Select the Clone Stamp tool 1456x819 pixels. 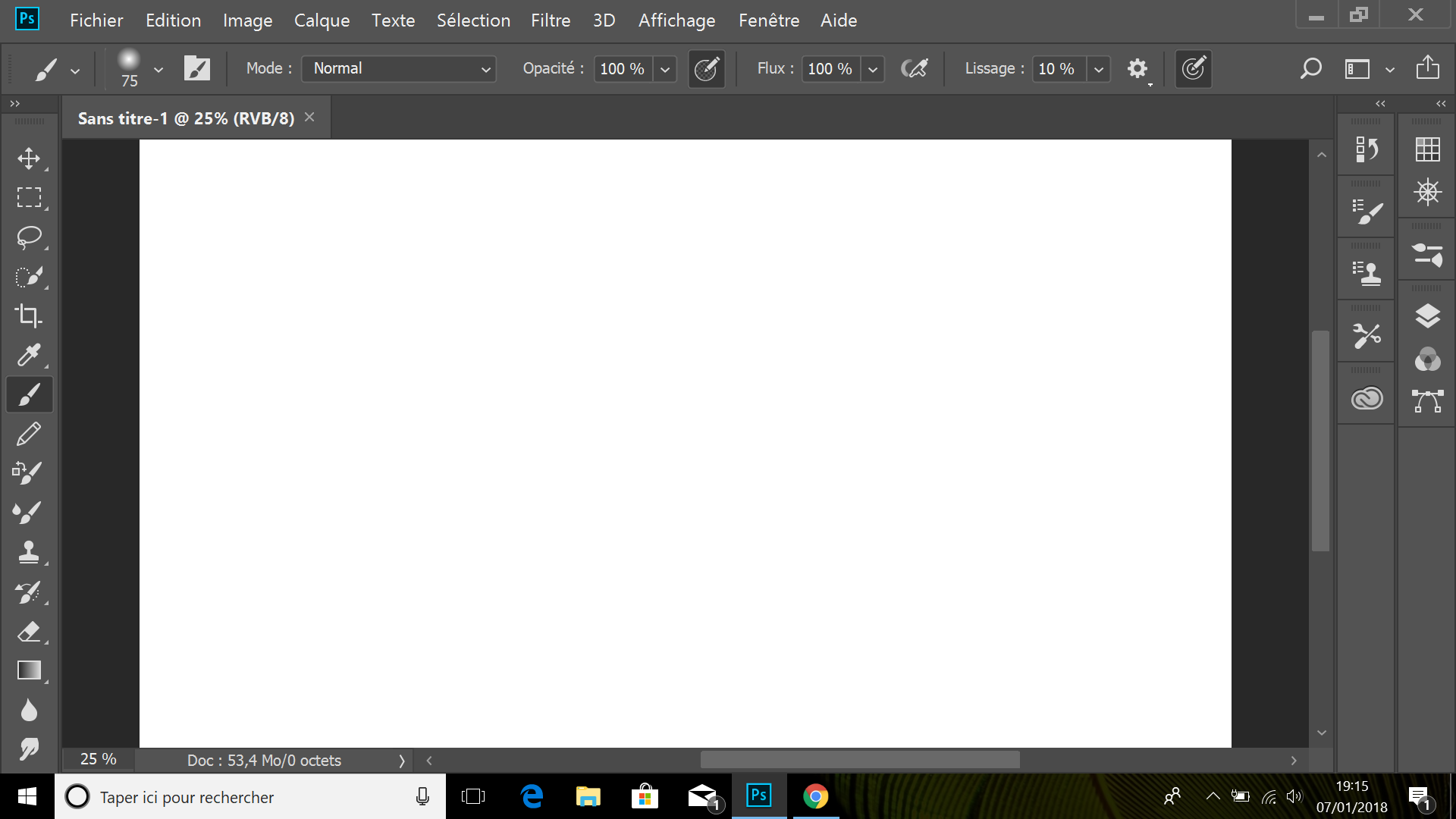click(29, 552)
